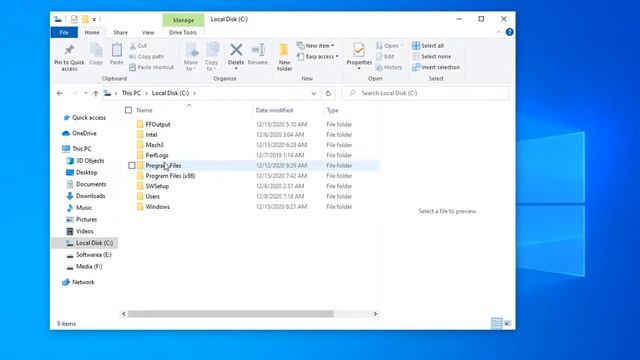Click the Copy ribbon icon
This screenshot has width=640, height=360.
click(96, 50)
